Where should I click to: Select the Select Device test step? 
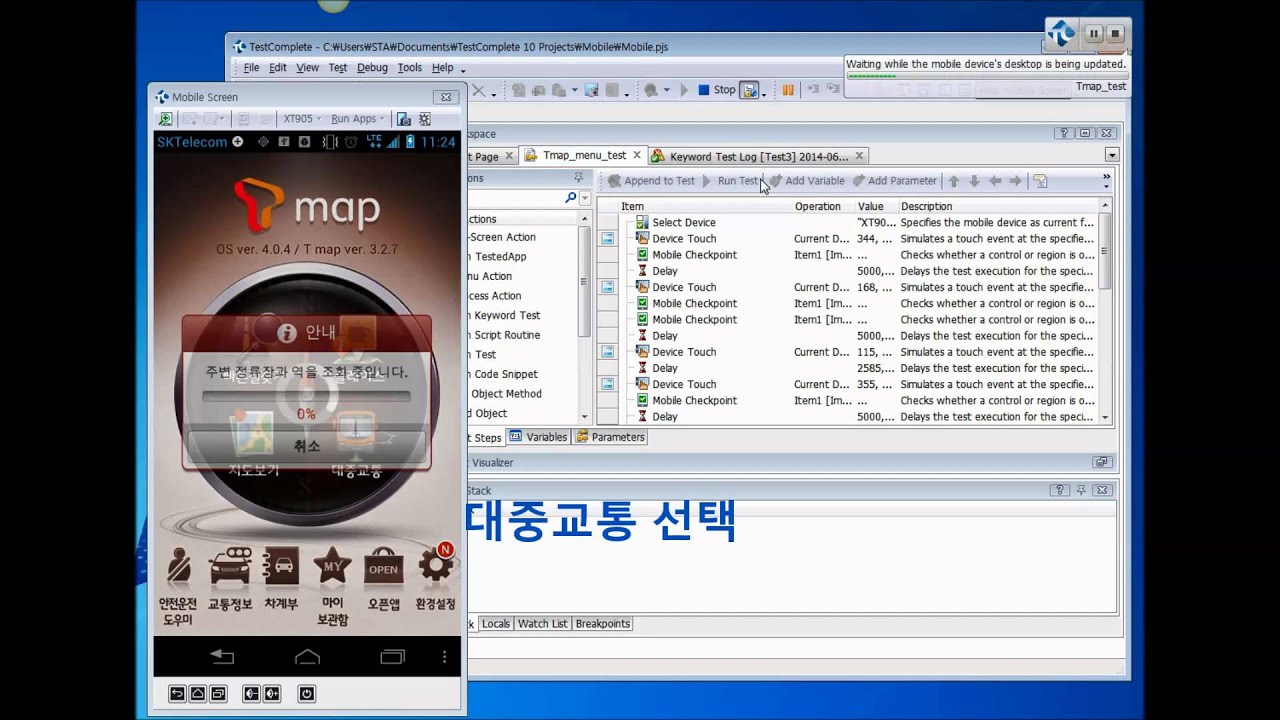(684, 222)
